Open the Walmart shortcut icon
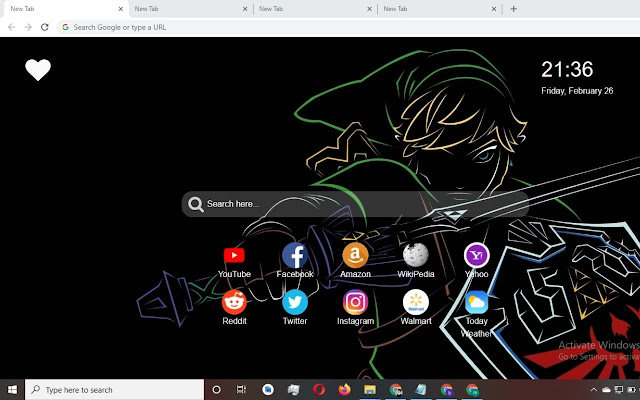Viewport: 640px width, 400px height. pos(416,302)
